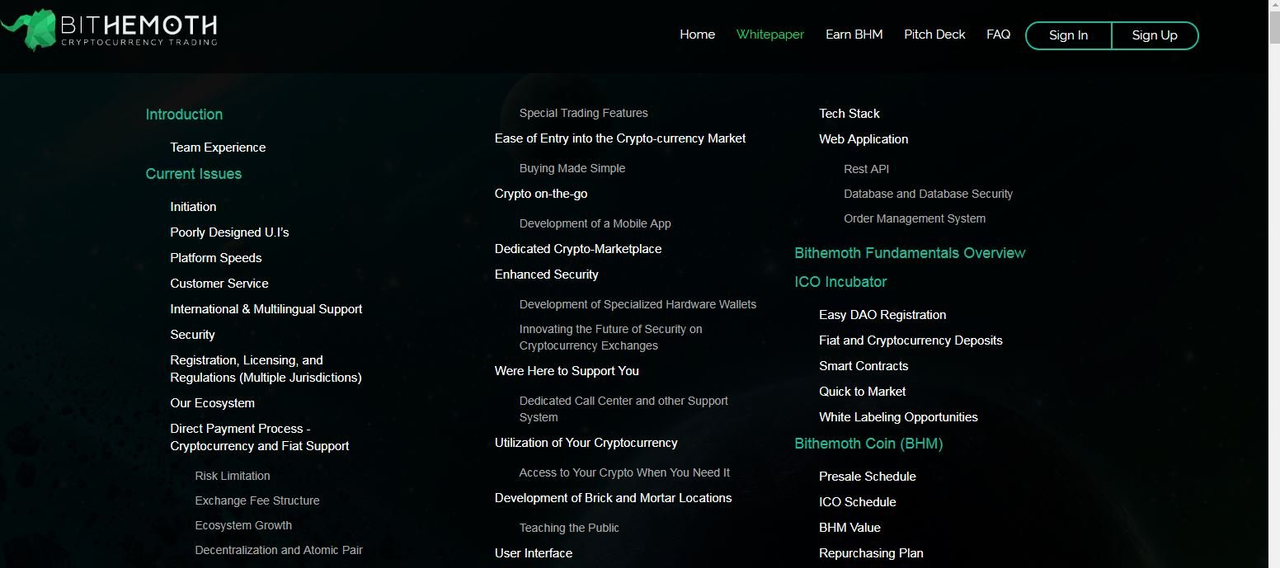Go to the Current Issues heading
1280x568 pixels.
click(x=193, y=173)
